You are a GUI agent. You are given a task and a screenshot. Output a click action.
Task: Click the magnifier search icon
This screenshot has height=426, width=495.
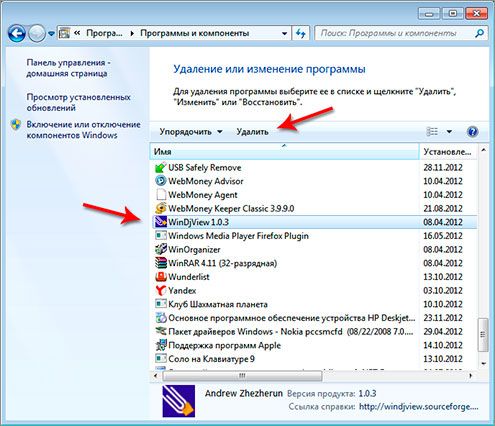pos(480,33)
